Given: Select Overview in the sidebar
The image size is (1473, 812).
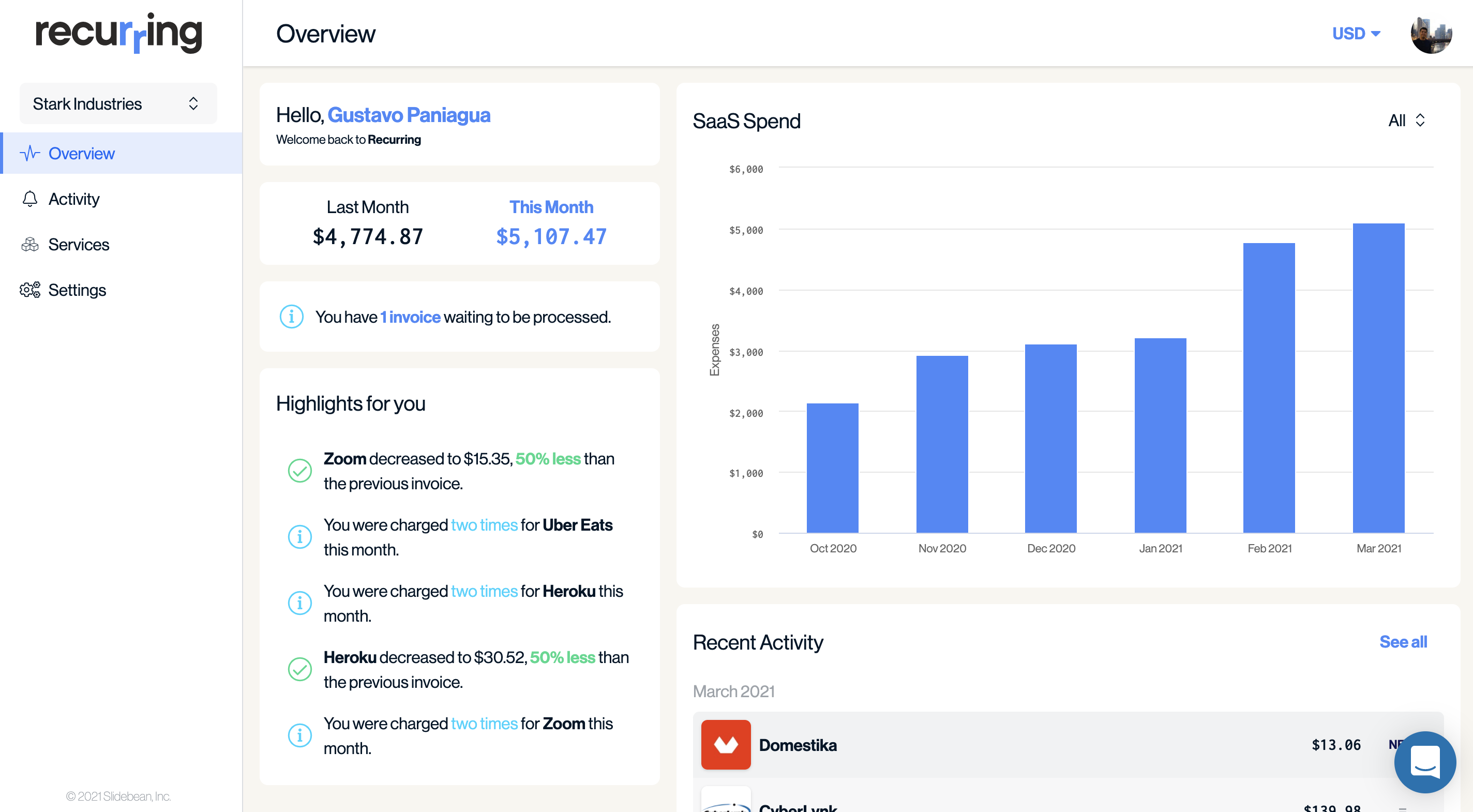Looking at the screenshot, I should point(81,153).
